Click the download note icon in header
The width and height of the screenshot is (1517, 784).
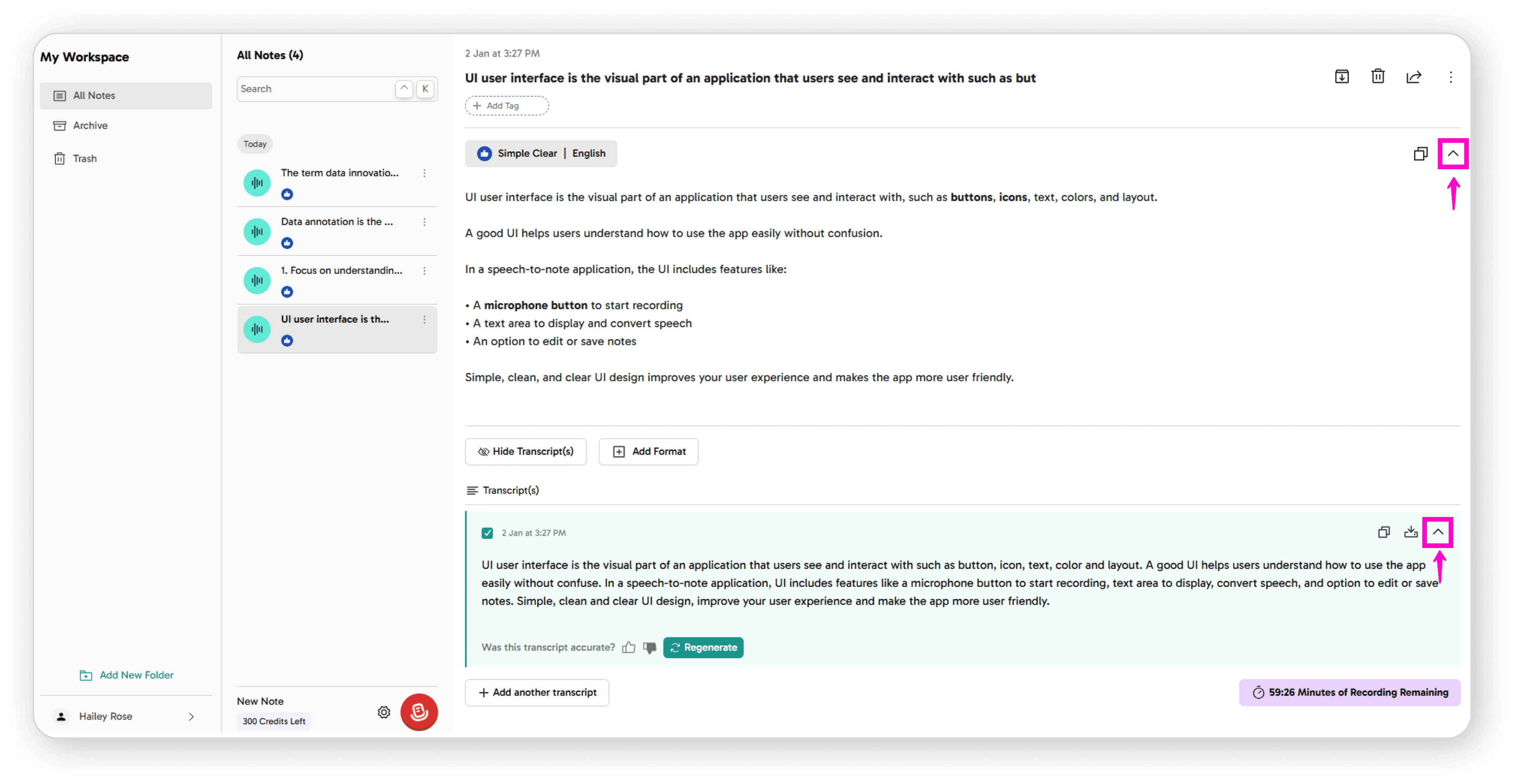(x=1342, y=76)
